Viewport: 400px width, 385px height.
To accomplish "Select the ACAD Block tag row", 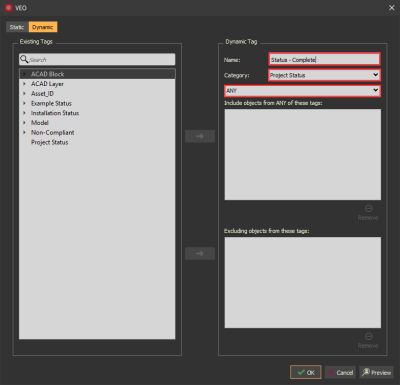I will click(97, 74).
